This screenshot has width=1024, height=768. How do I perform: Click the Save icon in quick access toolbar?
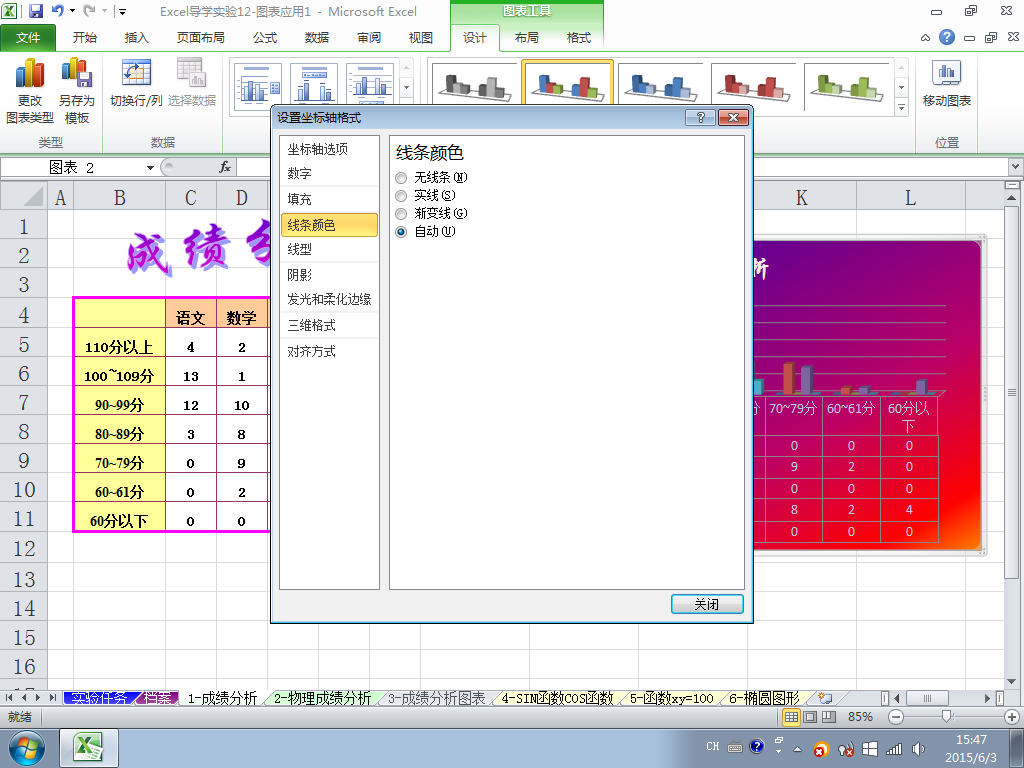click(x=35, y=11)
